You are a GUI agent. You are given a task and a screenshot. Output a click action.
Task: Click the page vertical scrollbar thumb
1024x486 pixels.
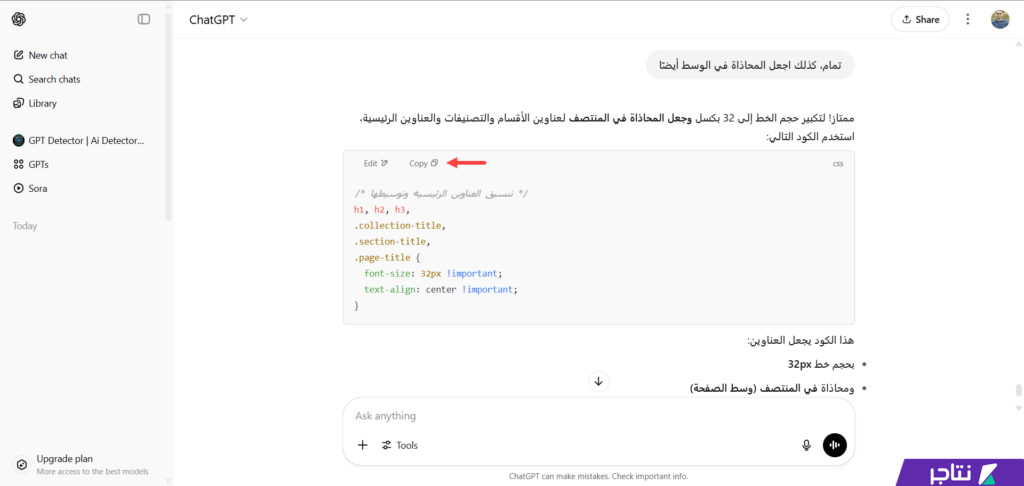(1017, 391)
